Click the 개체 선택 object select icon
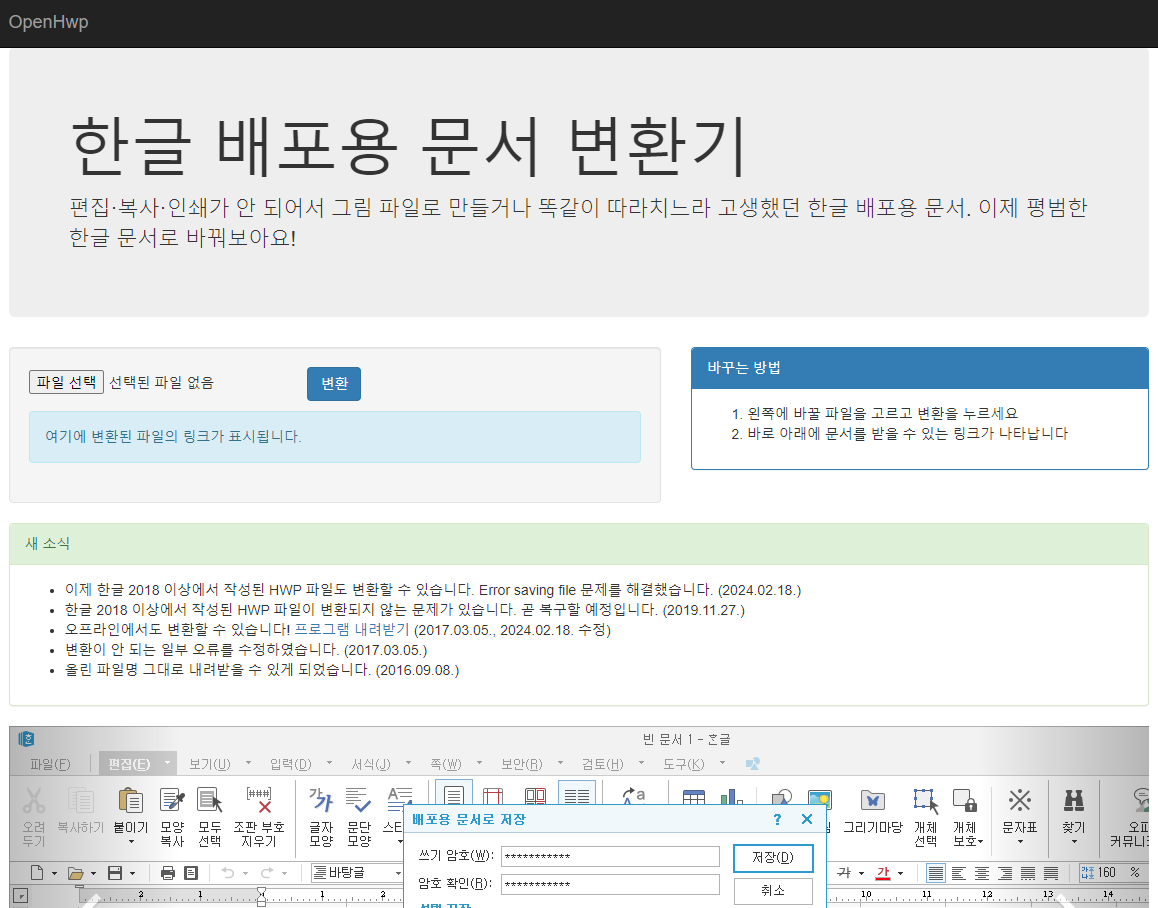The image size is (1158, 908). [x=926, y=800]
